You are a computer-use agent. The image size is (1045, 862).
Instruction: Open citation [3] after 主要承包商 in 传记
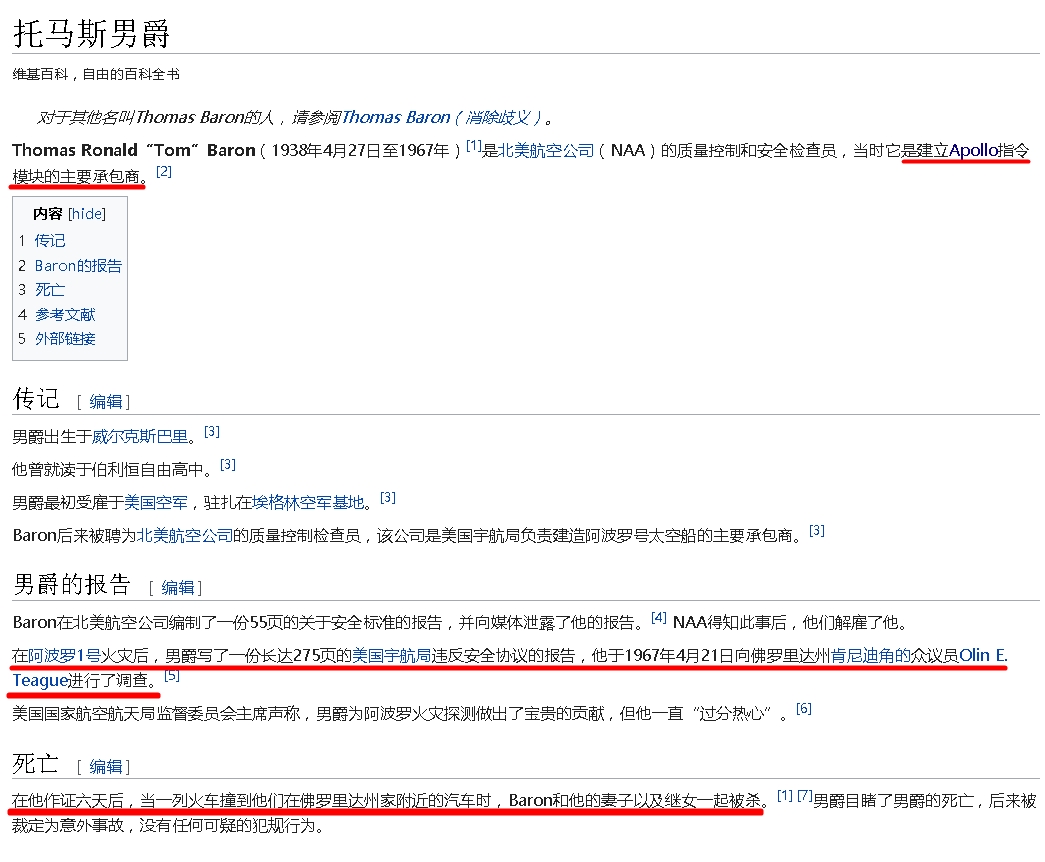pos(817,531)
